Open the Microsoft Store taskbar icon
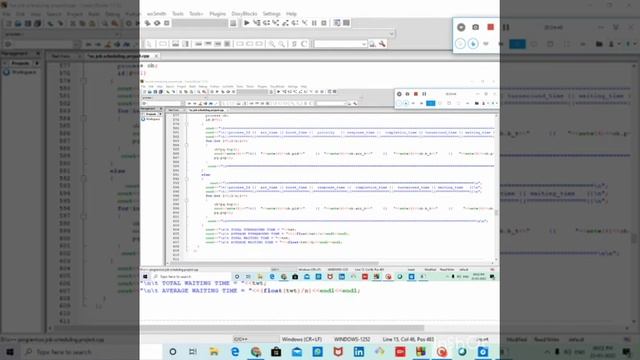Image resolution: width=640 pixels, height=360 pixels. [x=276, y=351]
